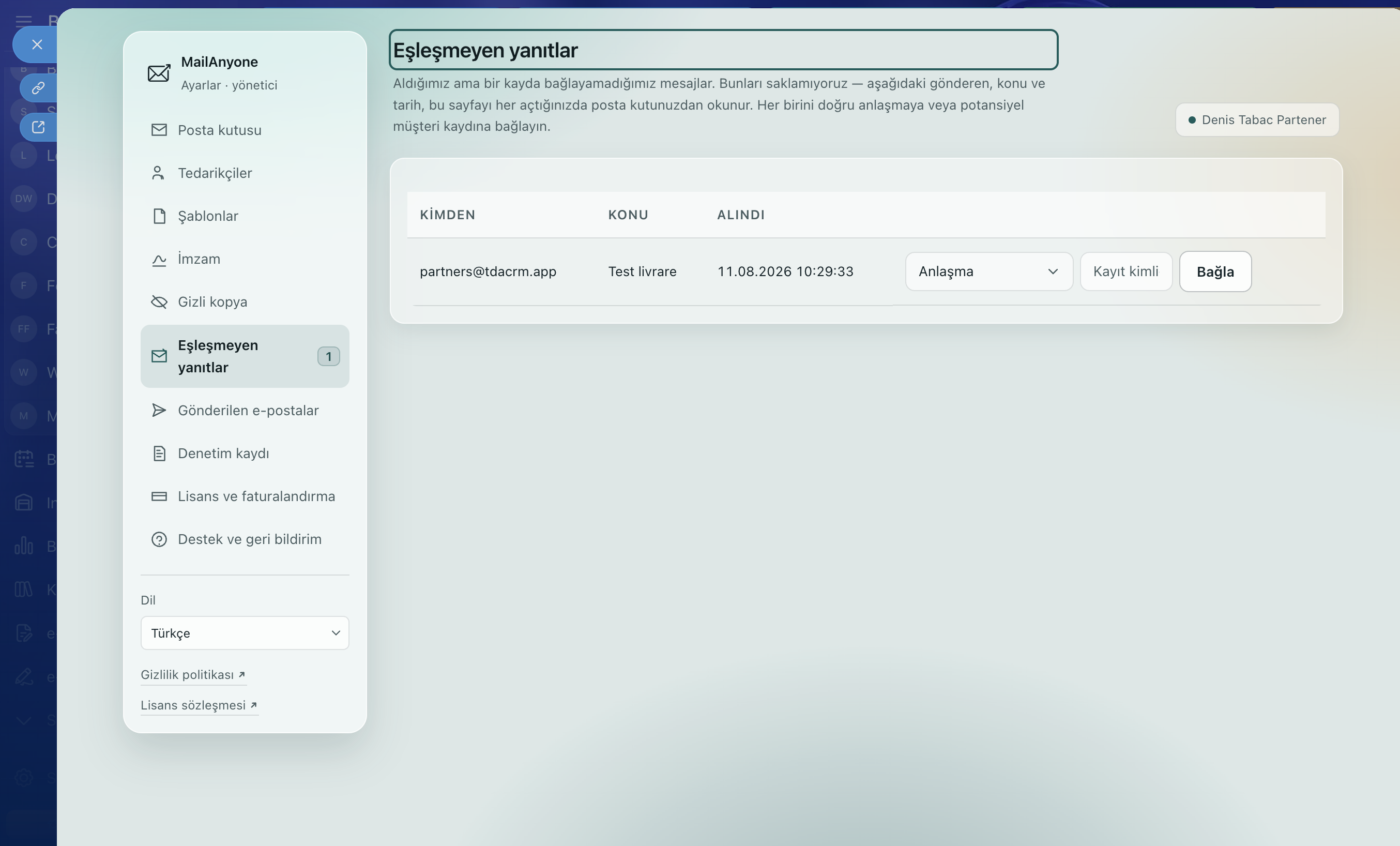Viewport: 1400px width, 846px height.
Task: Click the Gönderilen e-postalar paper plane icon
Action: [x=159, y=410]
